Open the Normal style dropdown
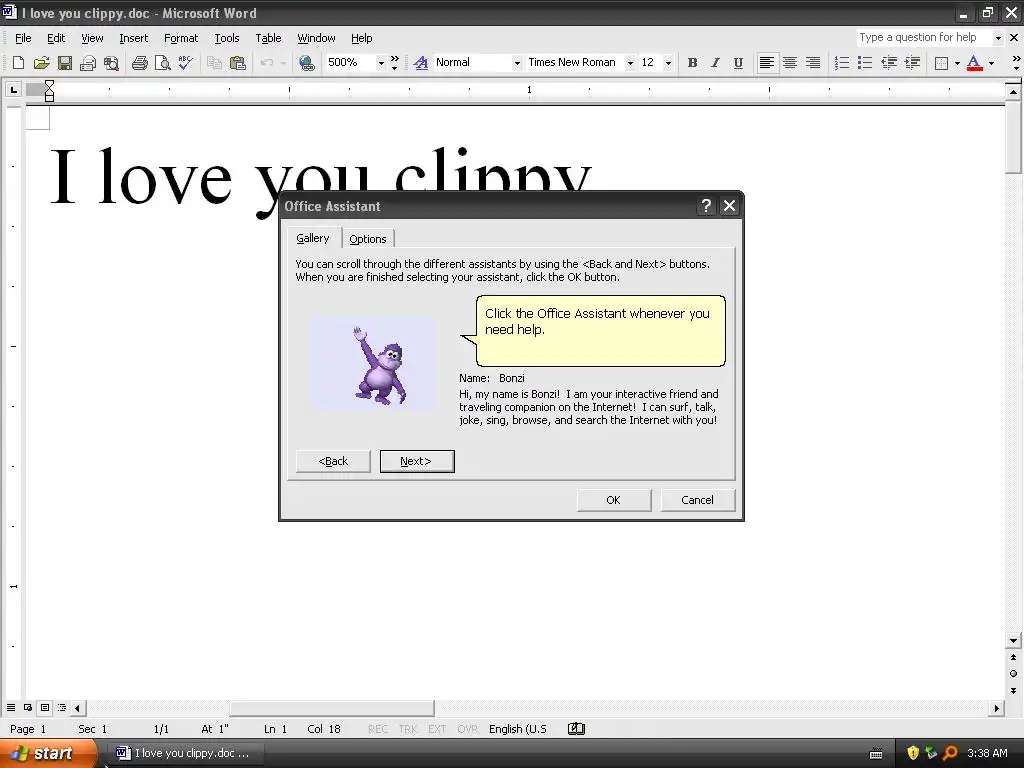 coord(517,63)
